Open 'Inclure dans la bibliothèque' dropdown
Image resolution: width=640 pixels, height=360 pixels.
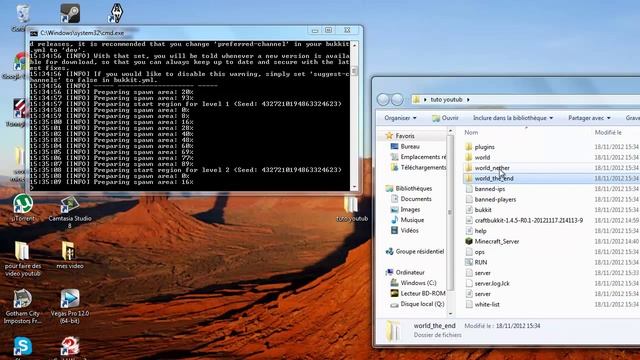(x=513, y=118)
